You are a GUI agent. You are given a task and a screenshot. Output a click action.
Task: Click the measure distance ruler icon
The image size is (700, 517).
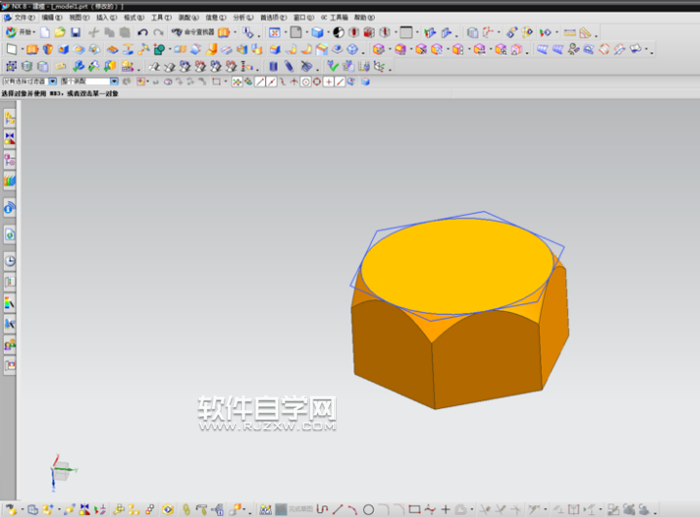[x=570, y=33]
